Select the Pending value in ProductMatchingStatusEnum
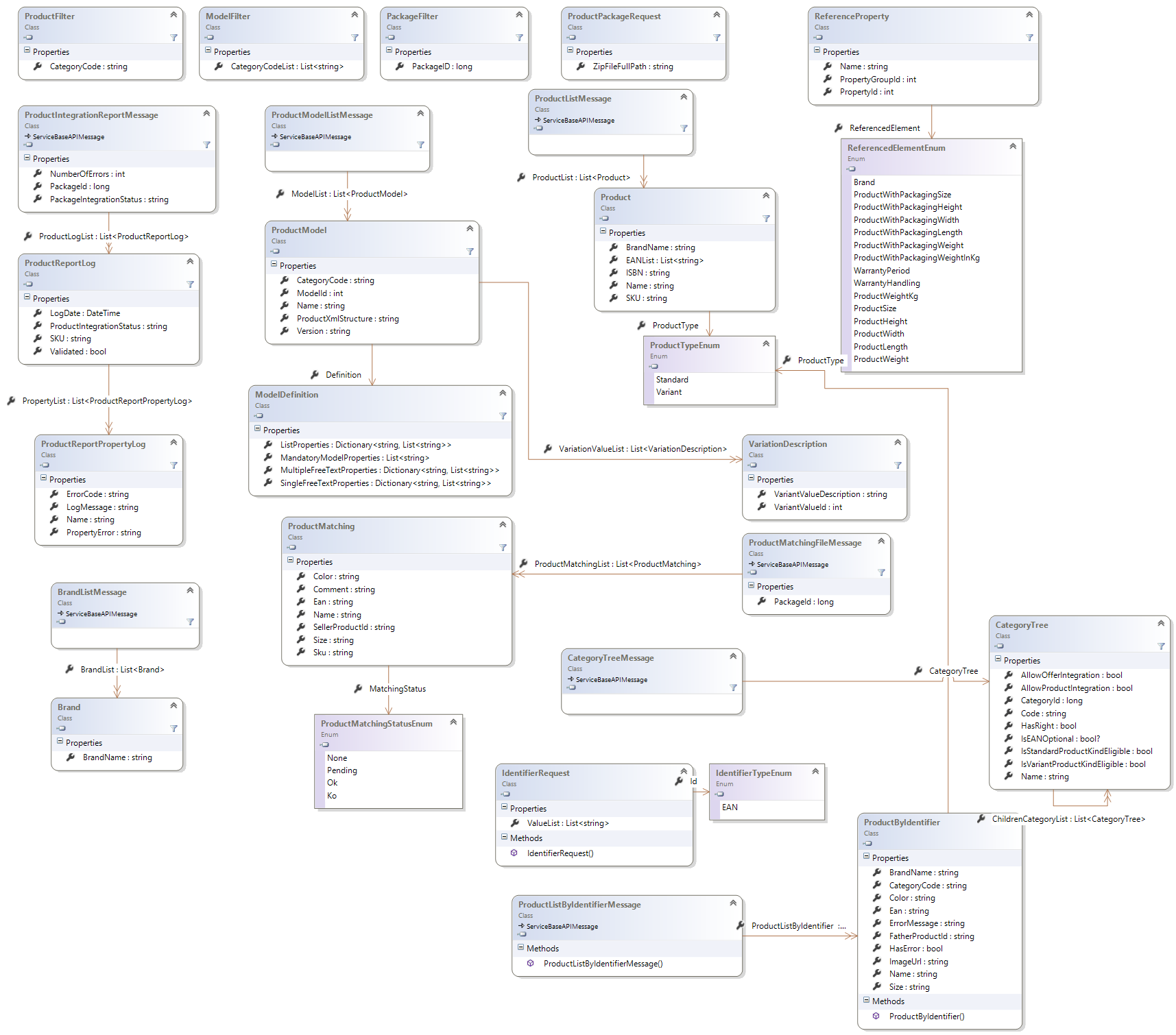 pyautogui.click(x=341, y=770)
